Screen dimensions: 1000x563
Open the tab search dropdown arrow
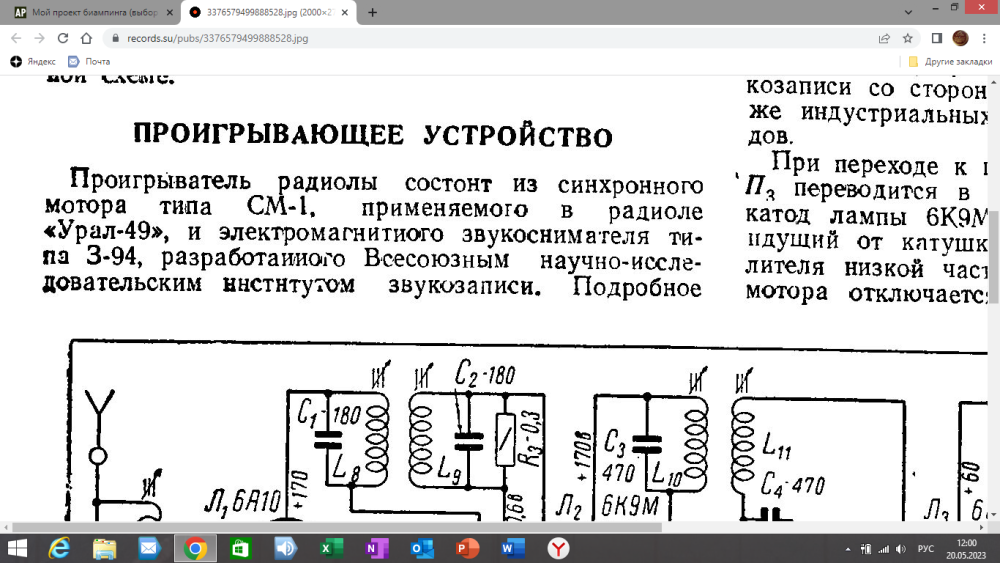[908, 12]
